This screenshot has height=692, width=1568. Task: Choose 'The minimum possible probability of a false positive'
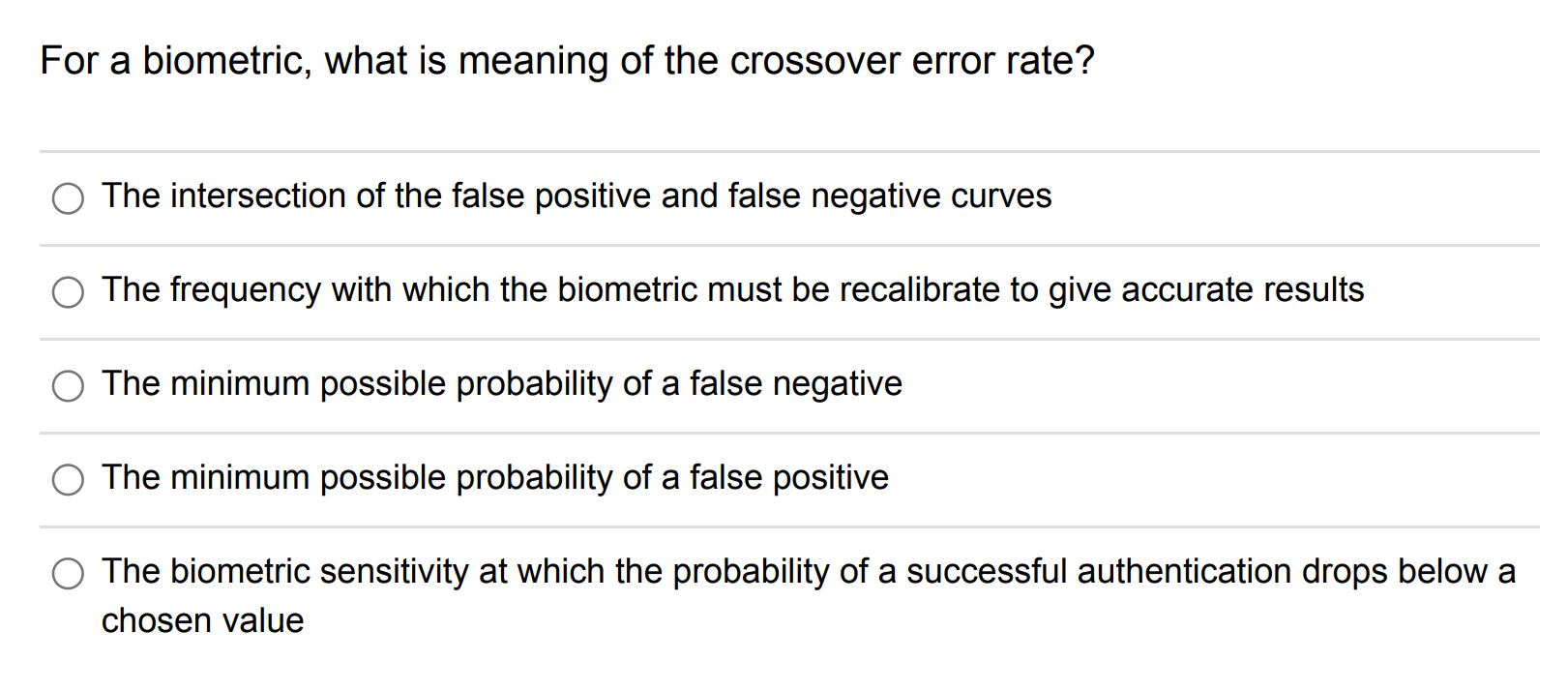68,480
